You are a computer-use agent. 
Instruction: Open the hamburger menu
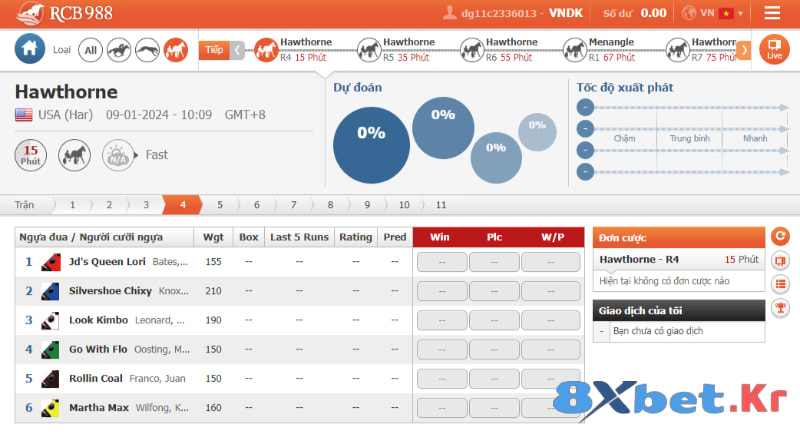coord(772,13)
